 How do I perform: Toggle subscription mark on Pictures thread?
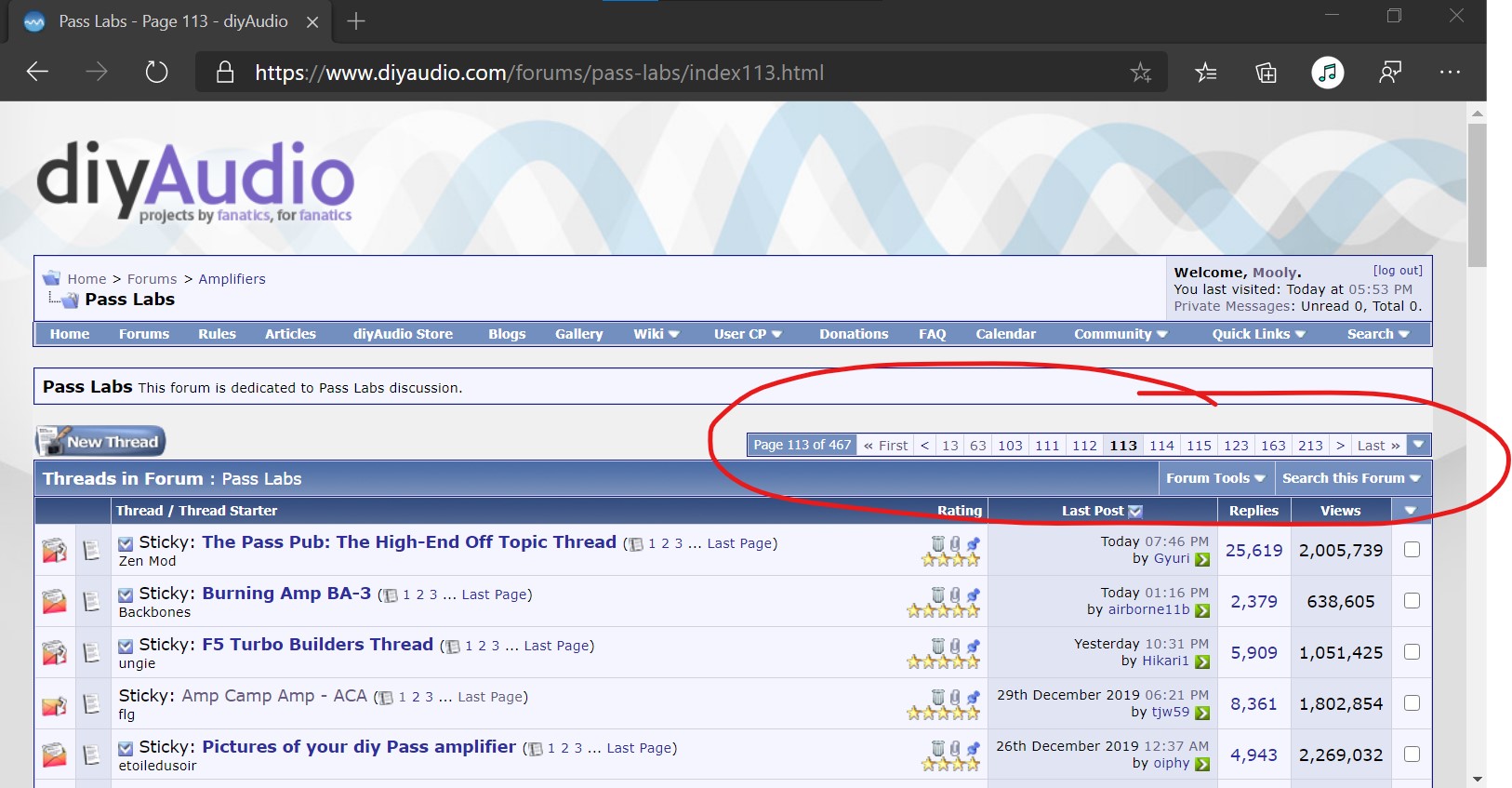[x=126, y=748]
